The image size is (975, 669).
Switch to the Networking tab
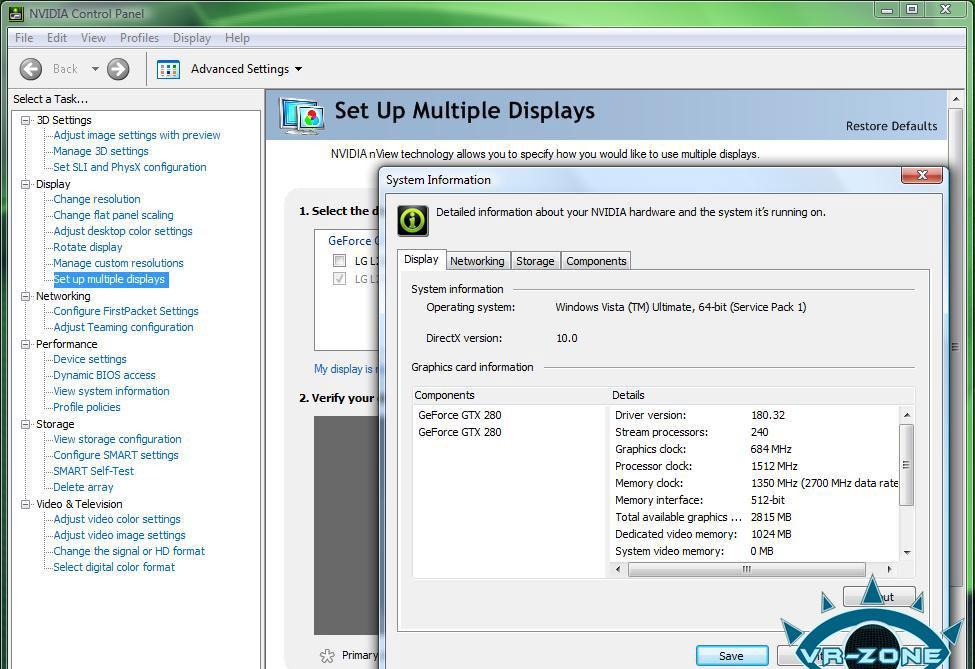(478, 261)
